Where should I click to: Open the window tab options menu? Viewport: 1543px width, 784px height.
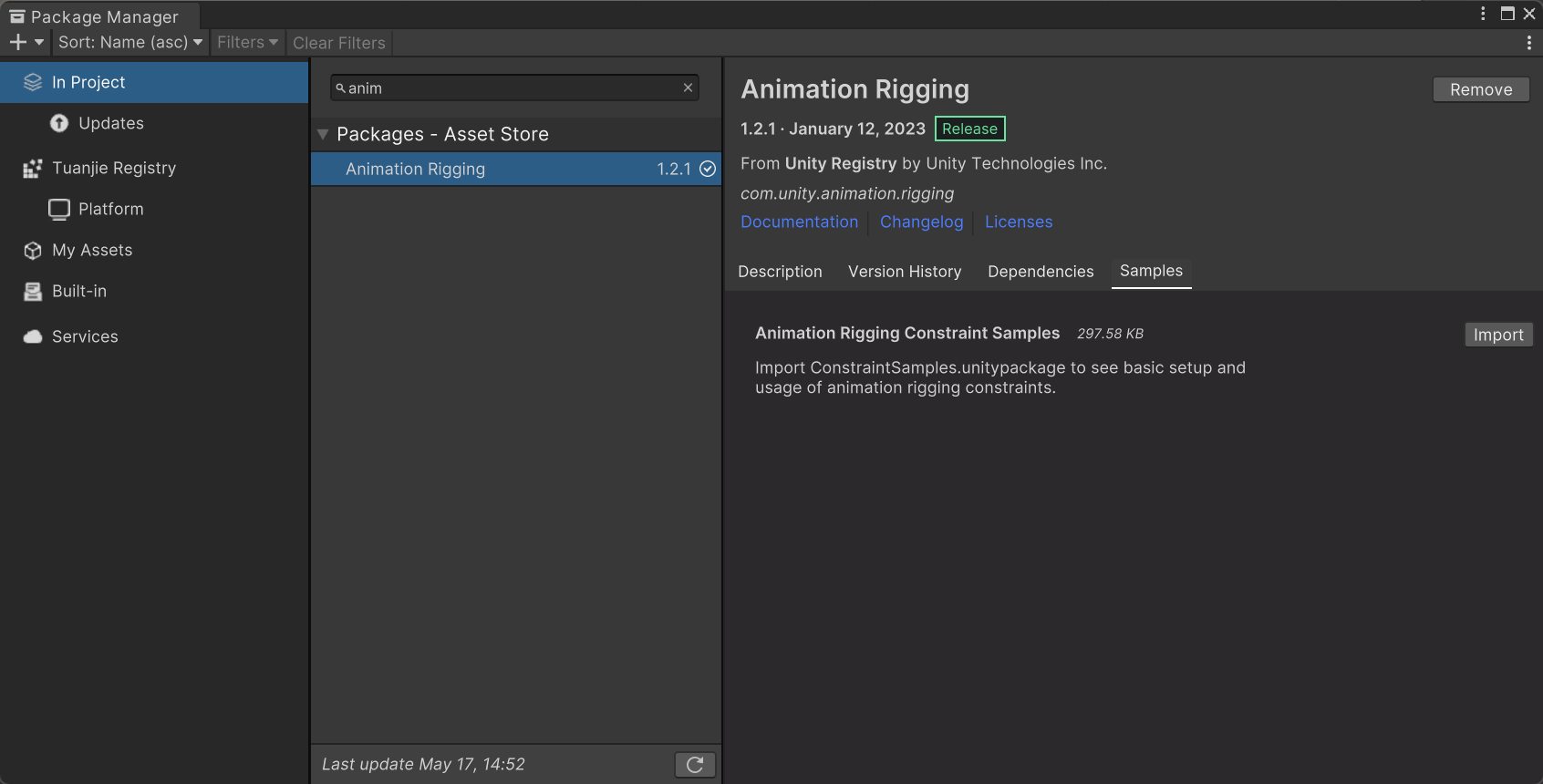(1483, 14)
